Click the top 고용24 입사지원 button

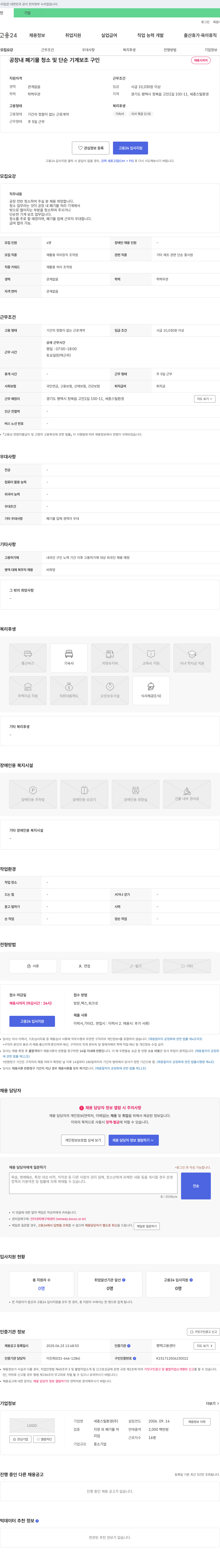(x=131, y=148)
